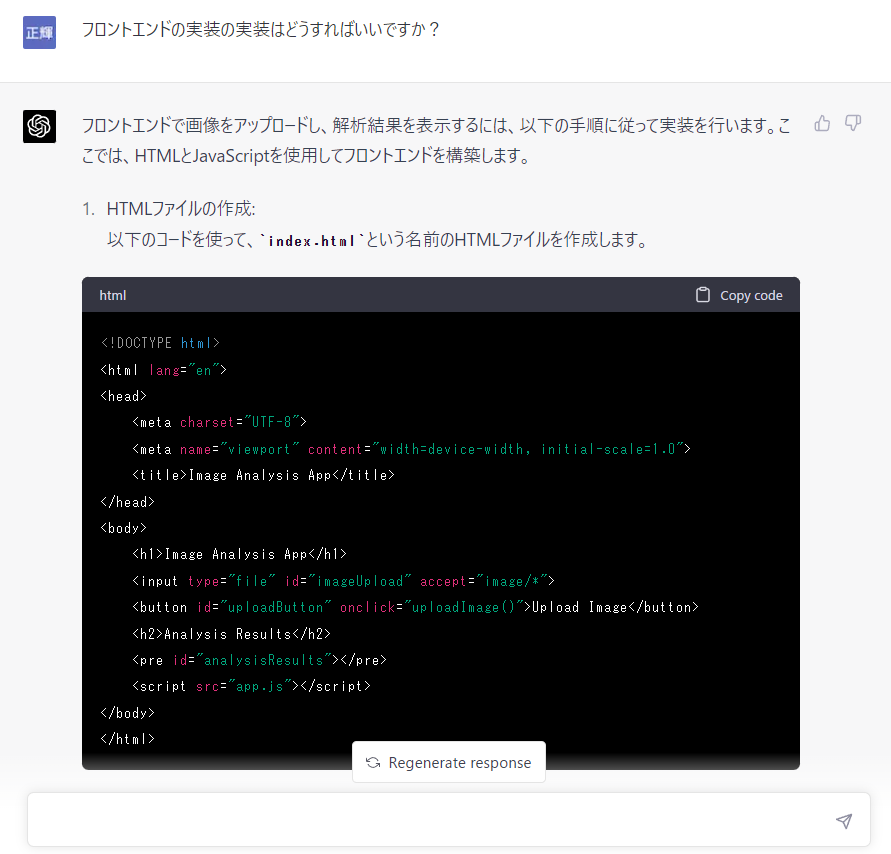Click the opening <head> tag line
This screenshot has width=891, height=854.
123,396
